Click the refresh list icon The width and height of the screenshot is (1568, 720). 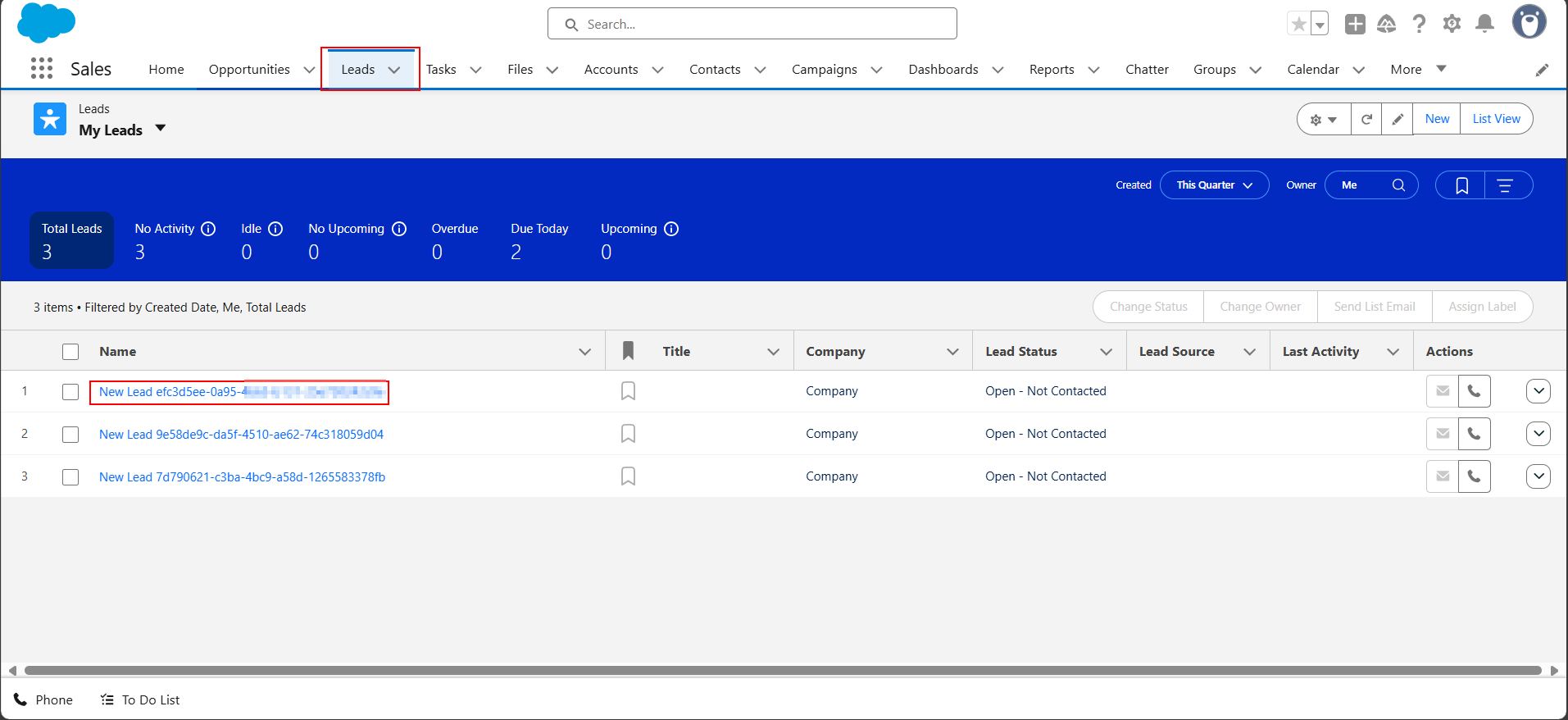1366,119
